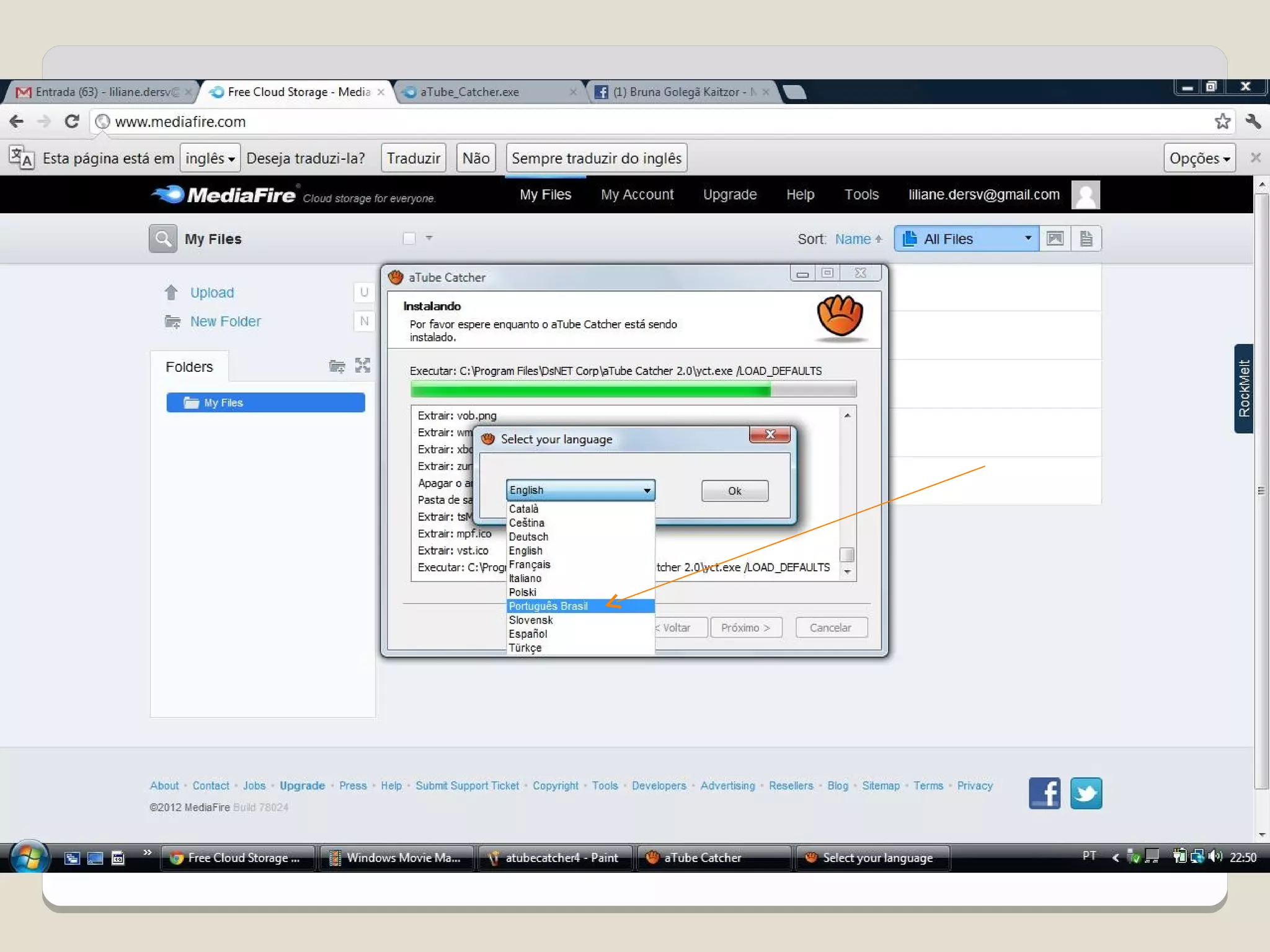The height and width of the screenshot is (952, 1270).
Task: Click the Upload link
Action: click(211, 293)
